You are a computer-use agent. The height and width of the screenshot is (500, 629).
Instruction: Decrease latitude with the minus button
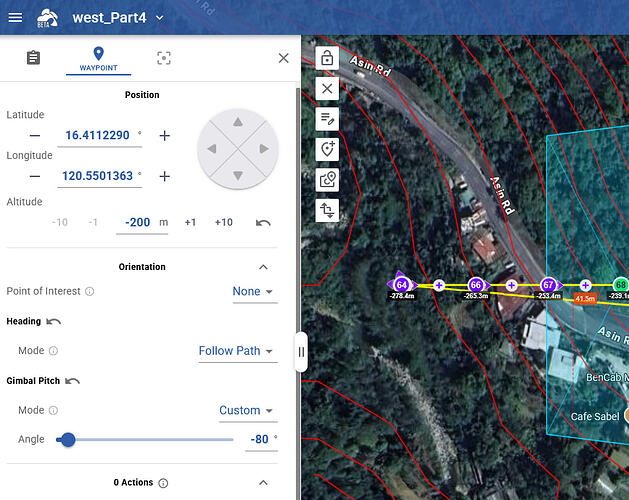click(35, 136)
